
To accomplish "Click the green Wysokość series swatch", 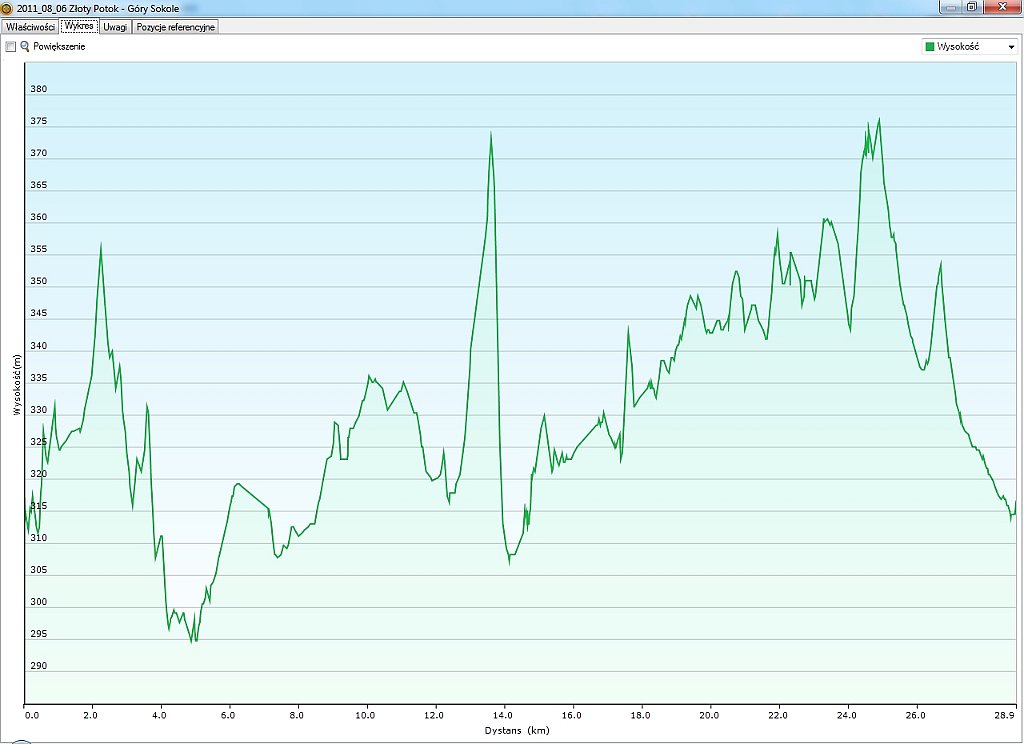I will (x=930, y=47).
